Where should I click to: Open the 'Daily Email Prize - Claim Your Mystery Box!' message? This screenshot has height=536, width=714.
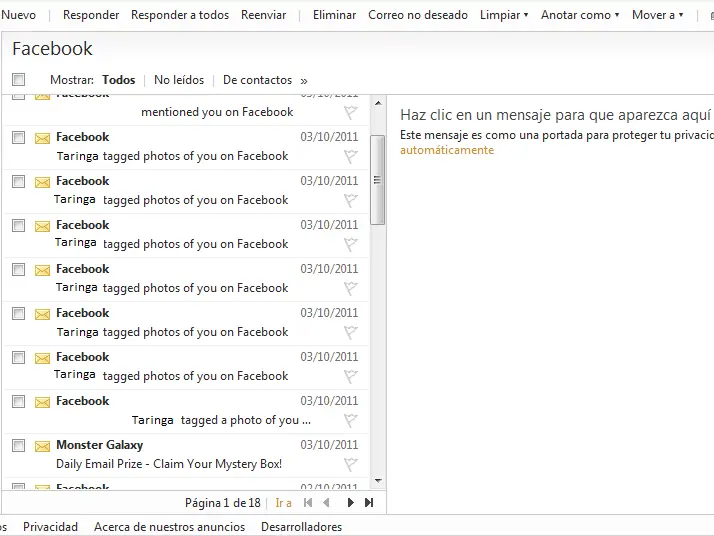pyautogui.click(x=169, y=464)
